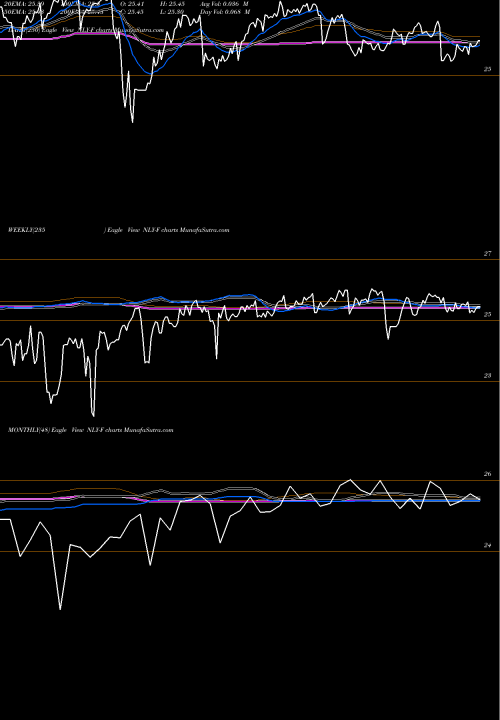Click the WEEKLY(235) chart title
Viewport: 500px width, 720px height.
click(x=118, y=230)
